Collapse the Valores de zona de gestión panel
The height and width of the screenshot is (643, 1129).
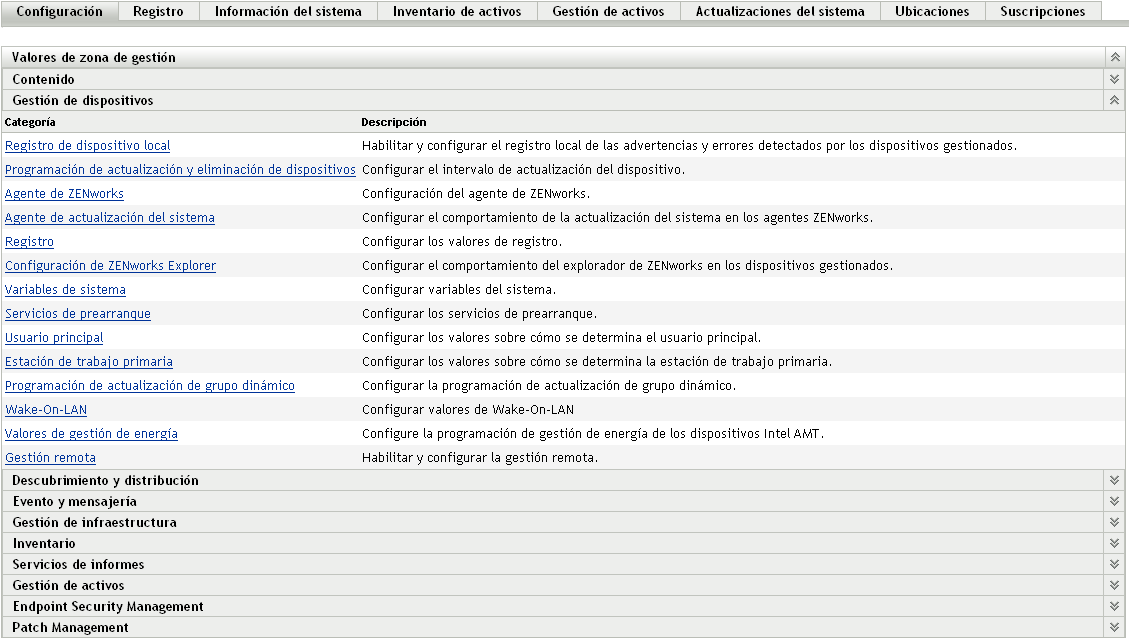pos(1114,58)
